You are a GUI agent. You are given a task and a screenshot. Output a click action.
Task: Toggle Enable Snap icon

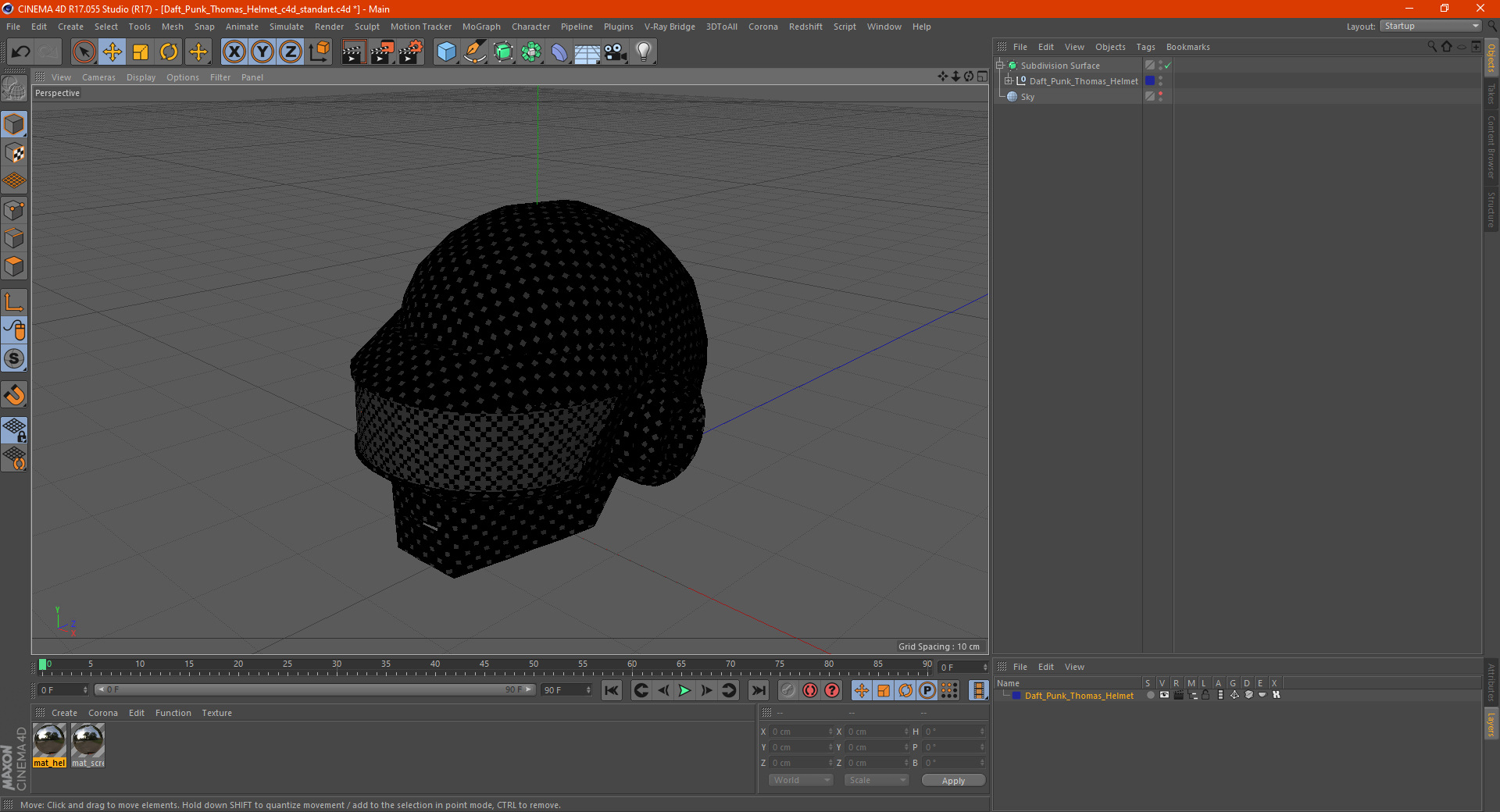(x=14, y=358)
